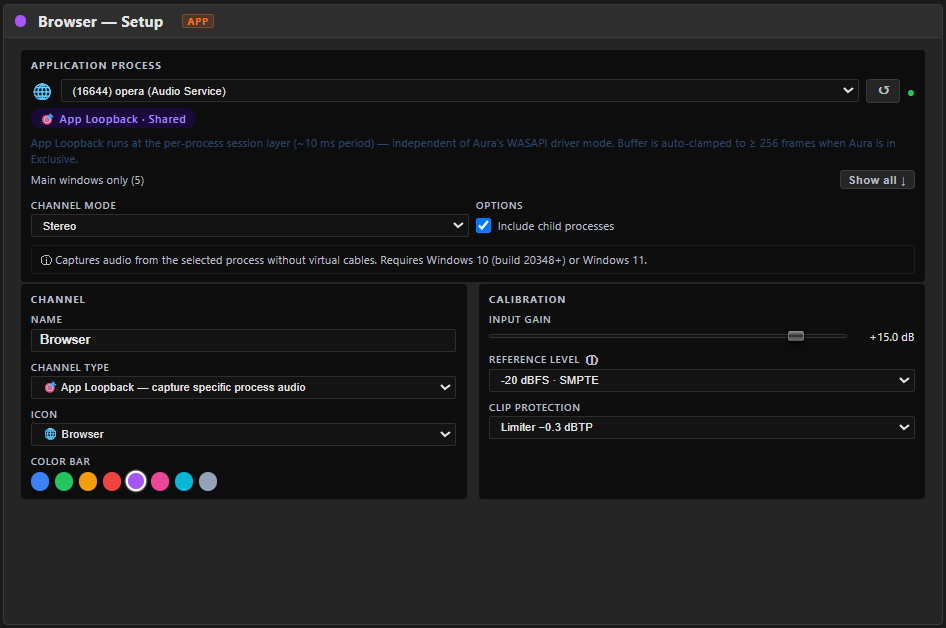Screen dimensions: 946x628
Task: Click the green status indicator dot
Action: [x=911, y=93]
